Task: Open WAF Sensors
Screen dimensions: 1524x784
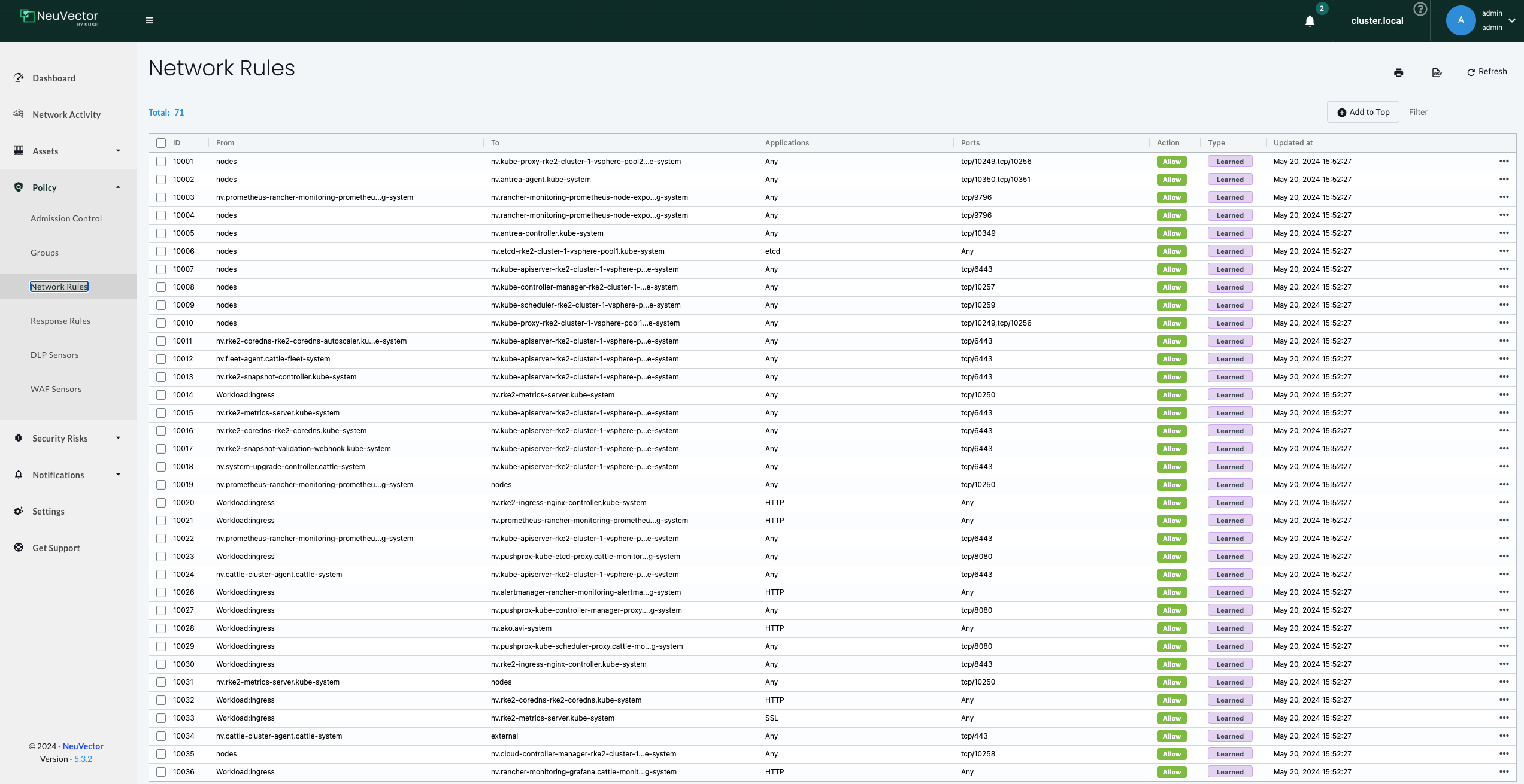Action: [x=56, y=389]
